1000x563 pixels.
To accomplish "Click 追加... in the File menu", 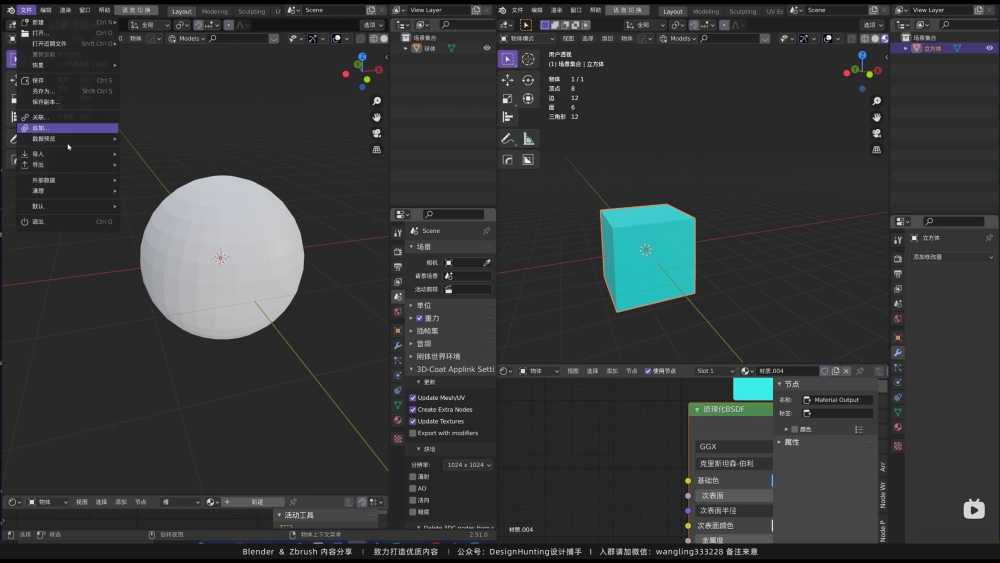I will (x=68, y=128).
